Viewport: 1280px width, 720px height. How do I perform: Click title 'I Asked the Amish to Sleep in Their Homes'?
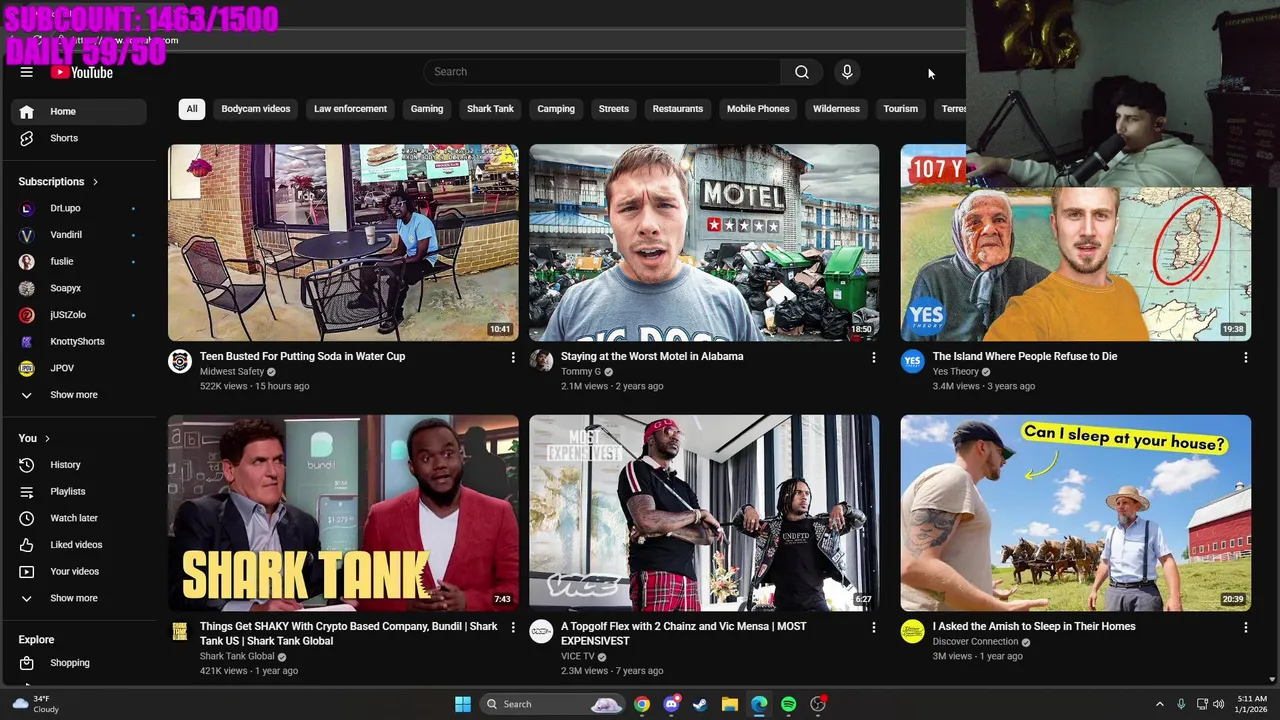click(1034, 627)
